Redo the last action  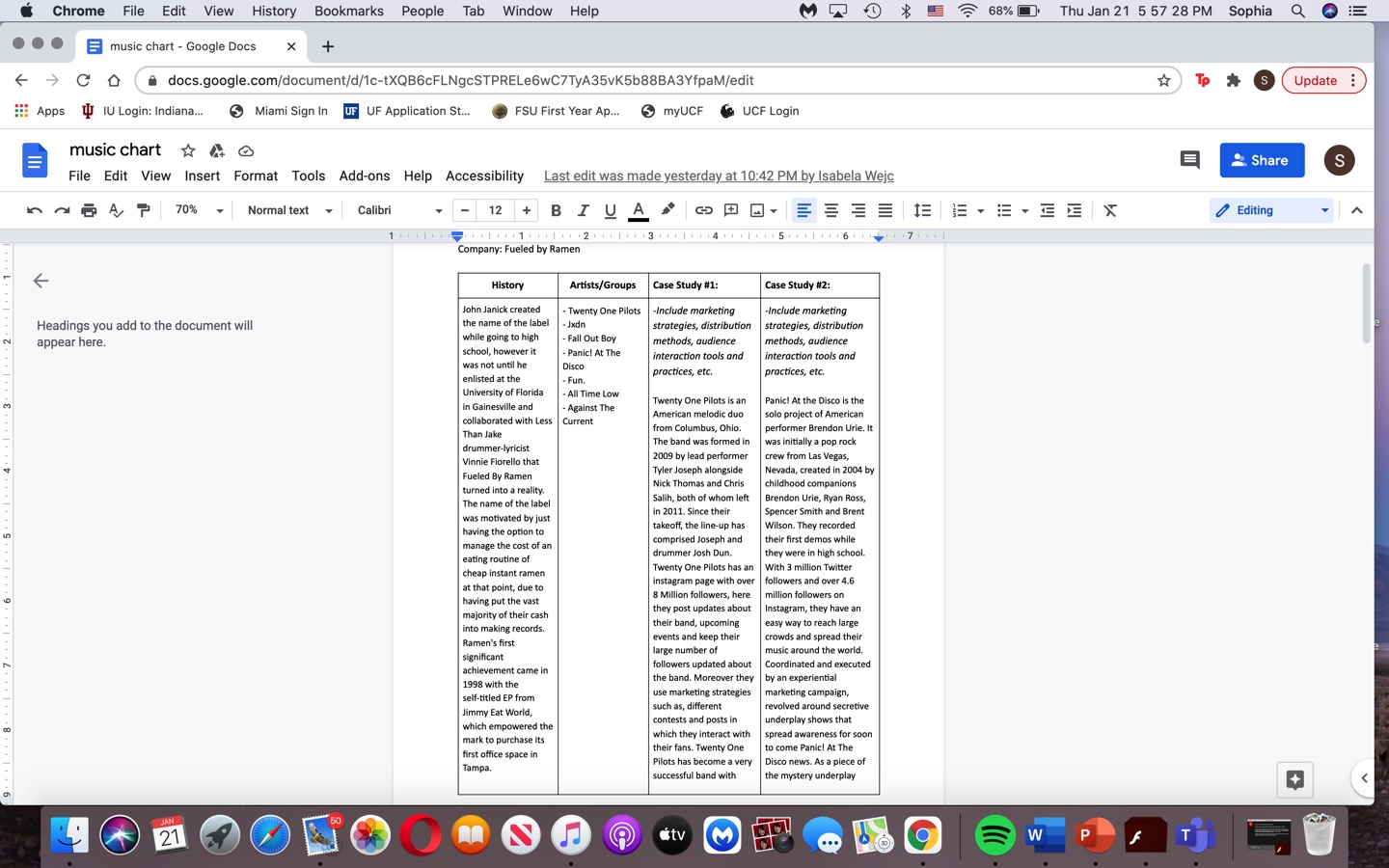(62, 210)
